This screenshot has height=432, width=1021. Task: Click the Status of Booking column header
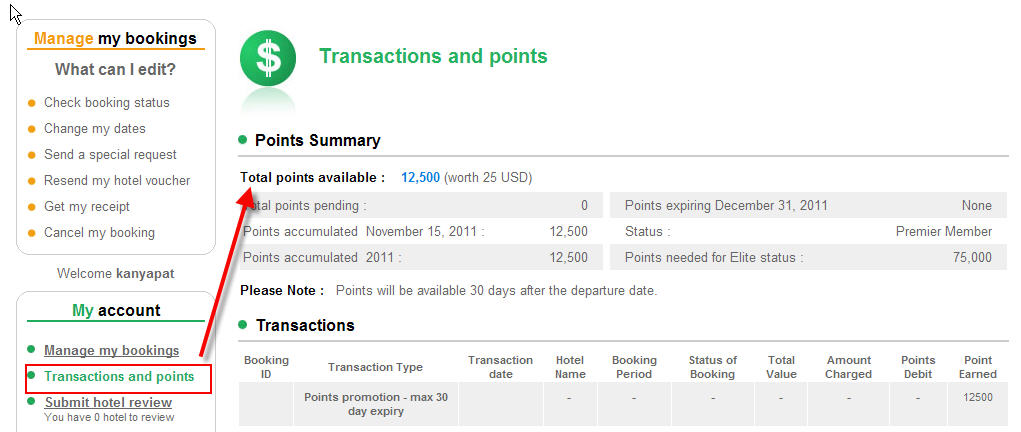[x=712, y=367]
